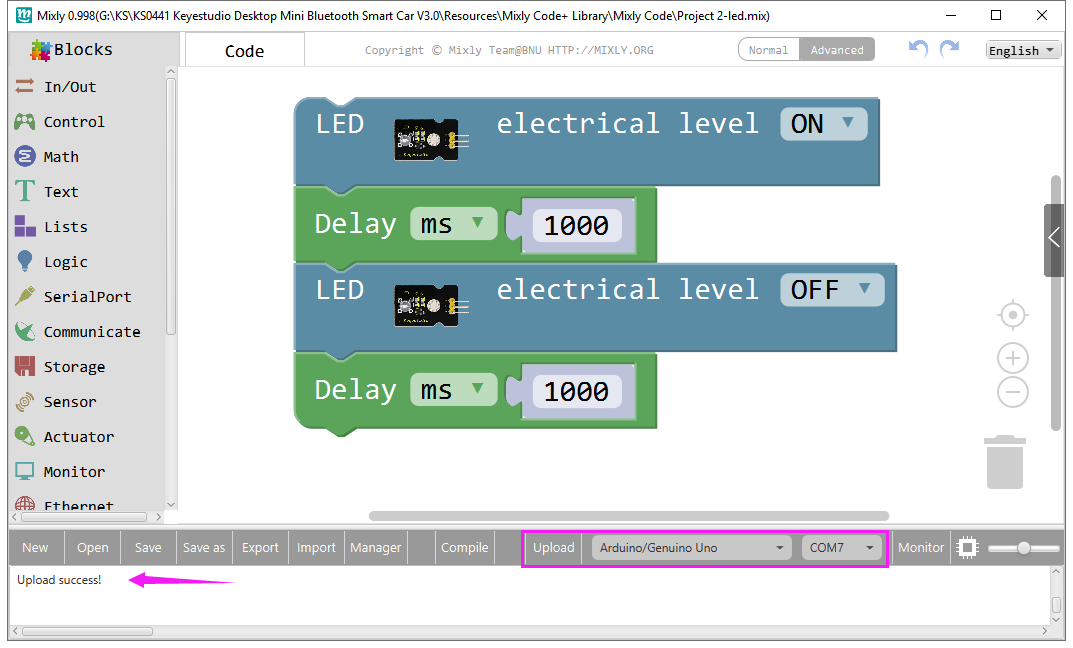The width and height of the screenshot is (1073, 648).
Task: Open the Sensor blocks category
Action: point(70,402)
